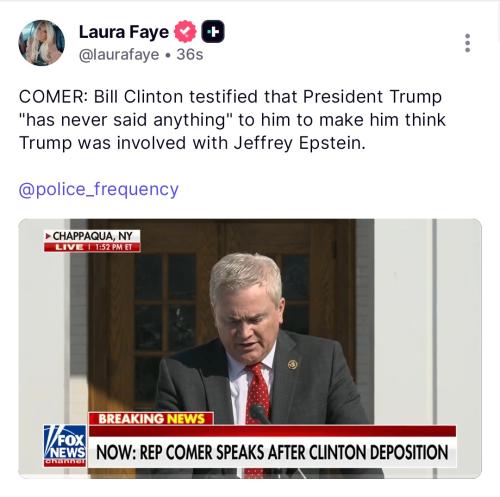Open Laura Faye's profile avatar

[x=41, y=43]
